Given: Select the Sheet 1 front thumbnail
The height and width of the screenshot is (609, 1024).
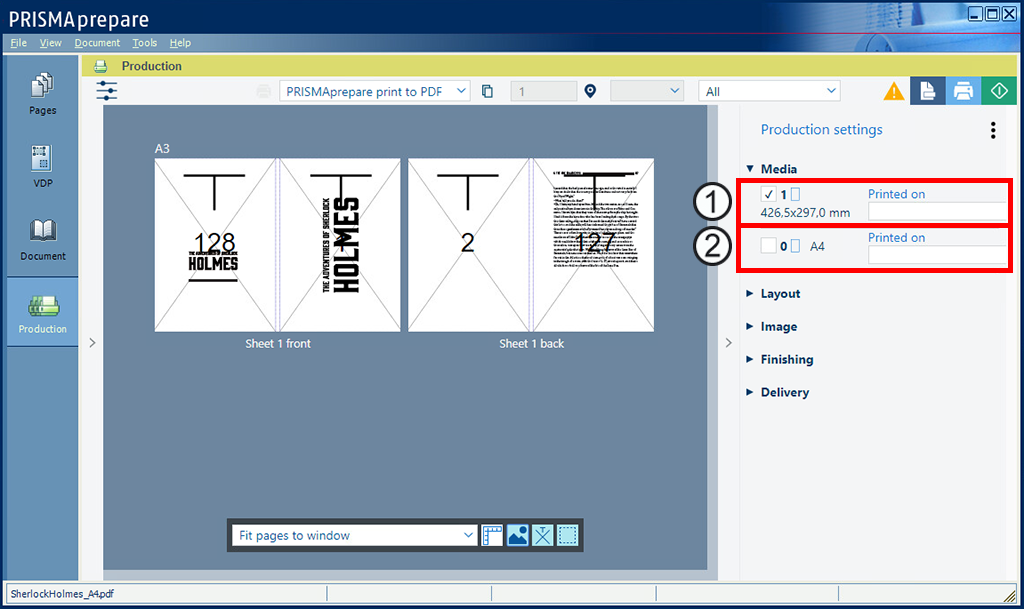Looking at the screenshot, I should tap(278, 245).
